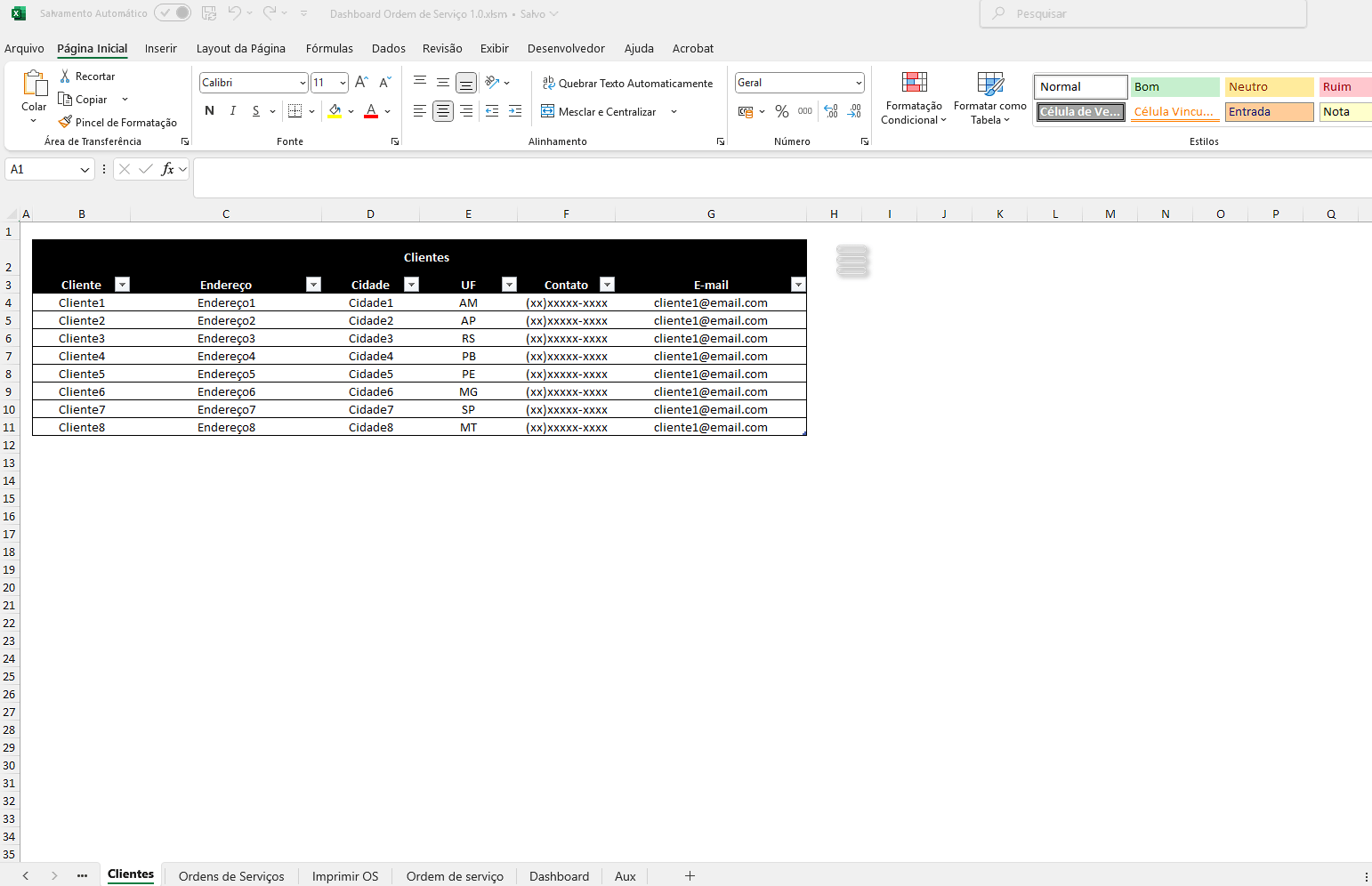Click the text orientation icon
Image resolution: width=1372 pixels, height=886 pixels.
tap(492, 83)
